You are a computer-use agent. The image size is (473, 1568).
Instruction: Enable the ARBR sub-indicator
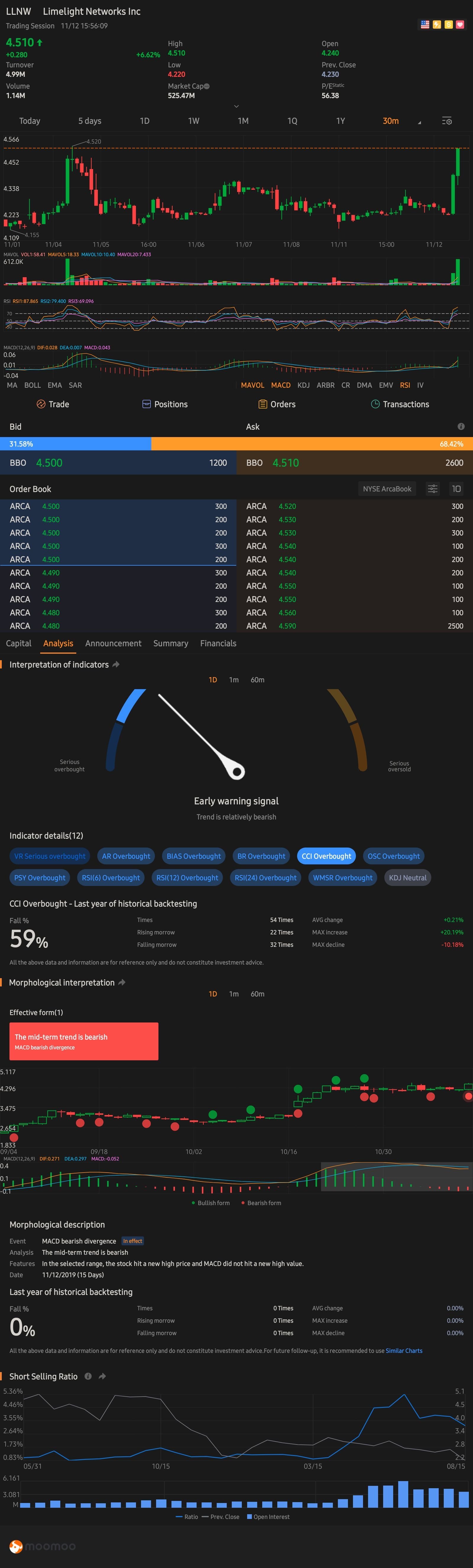pyautogui.click(x=326, y=385)
